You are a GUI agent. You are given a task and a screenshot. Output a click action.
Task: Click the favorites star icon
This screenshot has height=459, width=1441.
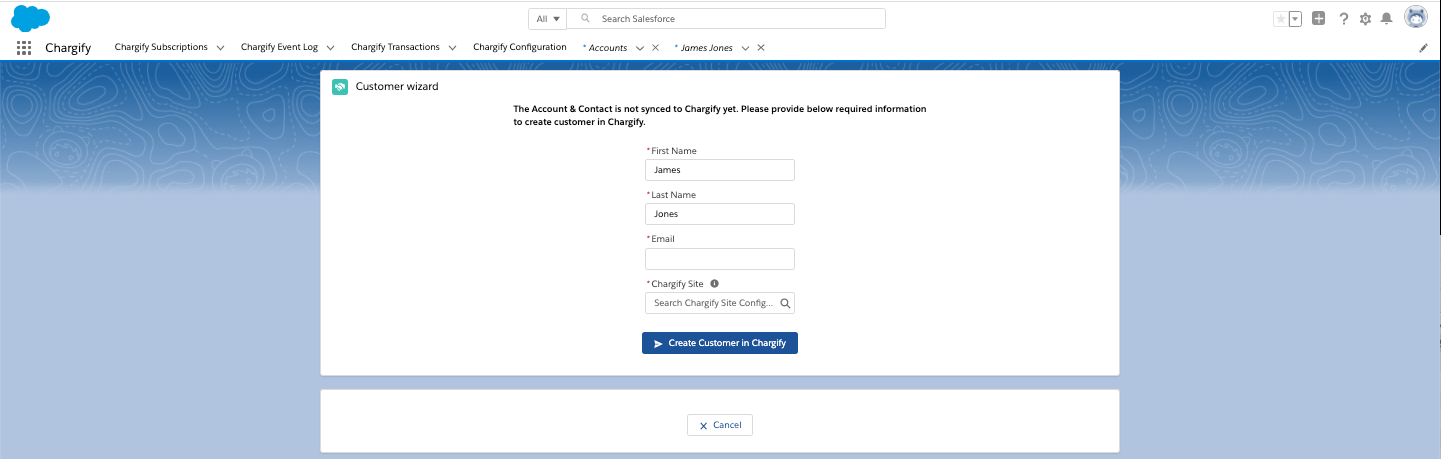(1280, 19)
